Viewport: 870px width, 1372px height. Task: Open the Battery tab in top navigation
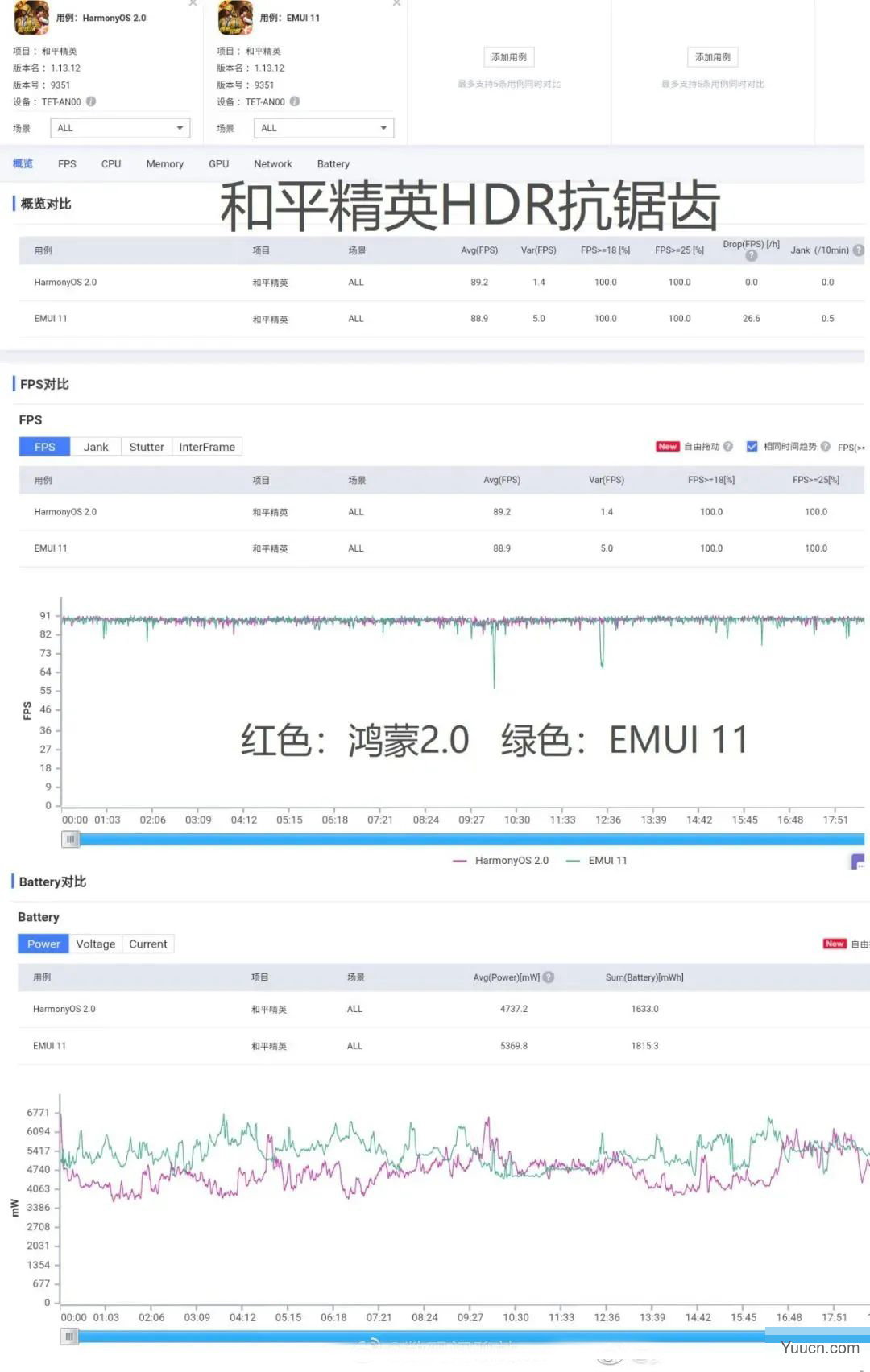coord(333,163)
